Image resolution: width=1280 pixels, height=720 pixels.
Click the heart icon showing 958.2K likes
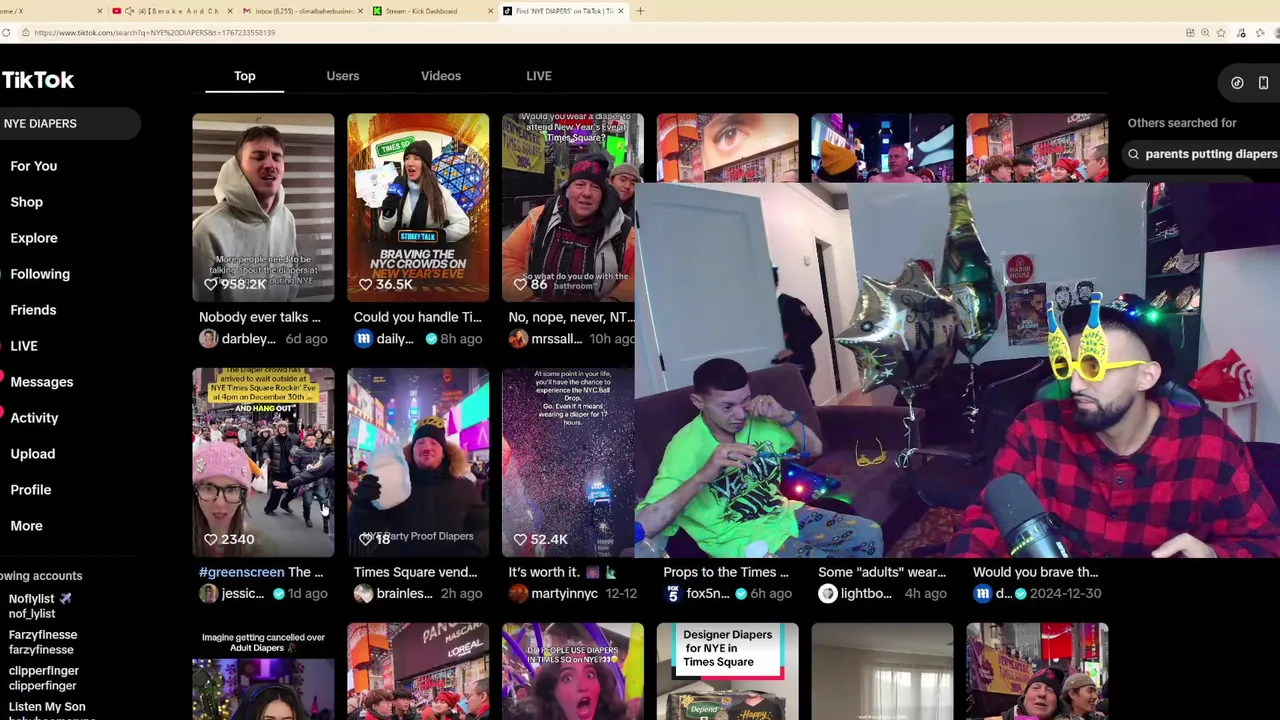(x=210, y=284)
